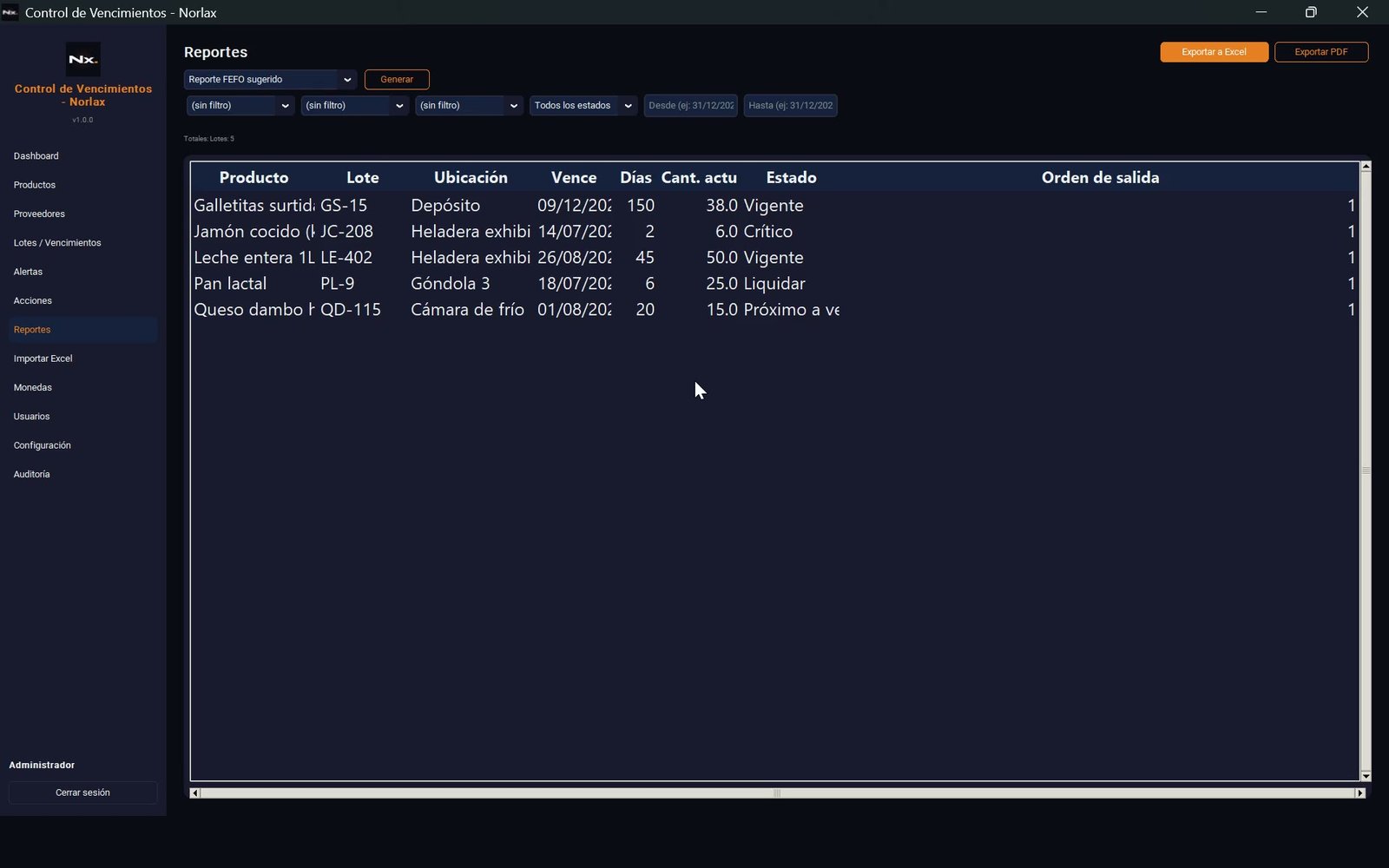Screen dimensions: 1389x868
Task: Click the vertical scrollbar down arrow
Action: coord(1366,776)
